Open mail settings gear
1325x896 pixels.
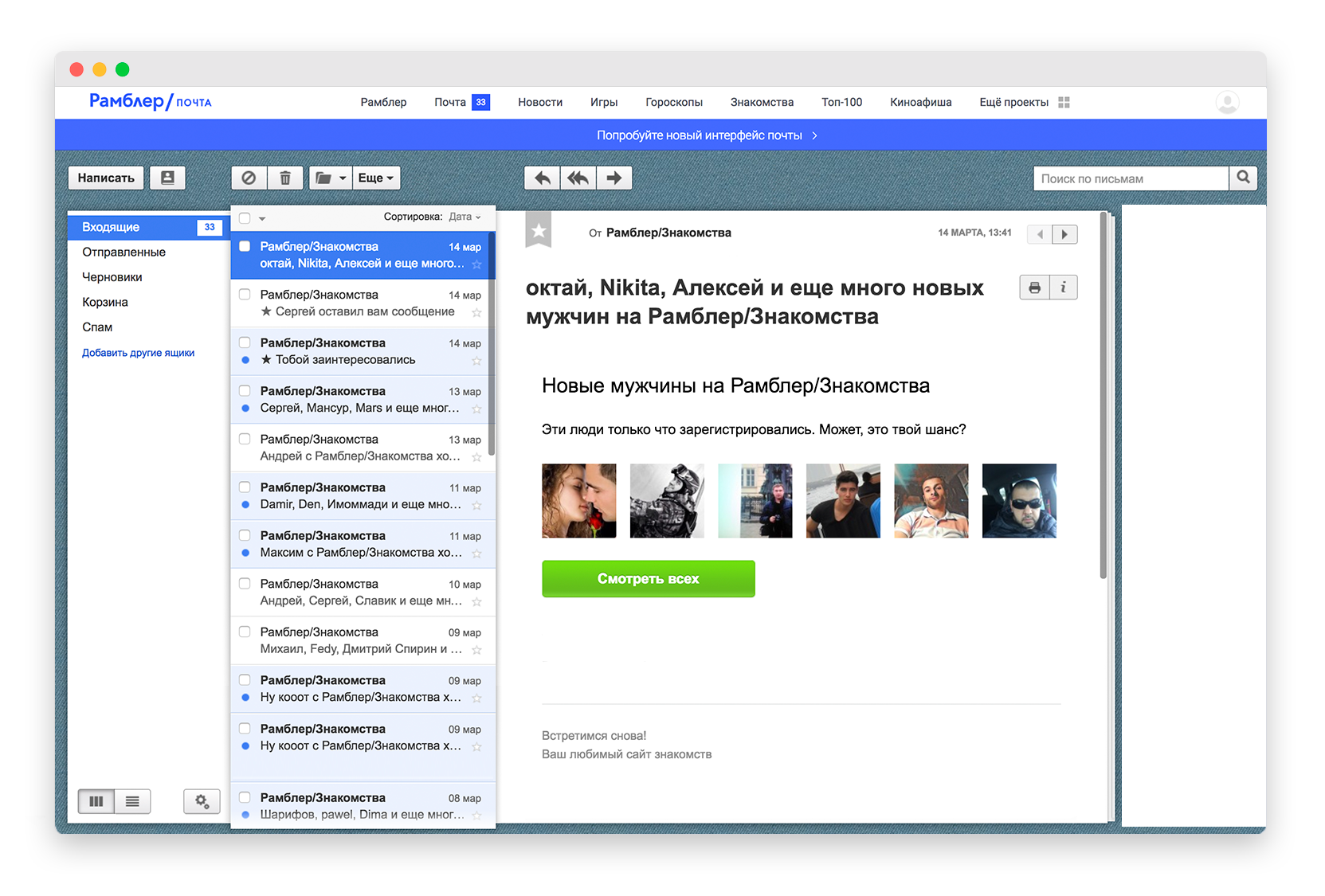coord(202,801)
